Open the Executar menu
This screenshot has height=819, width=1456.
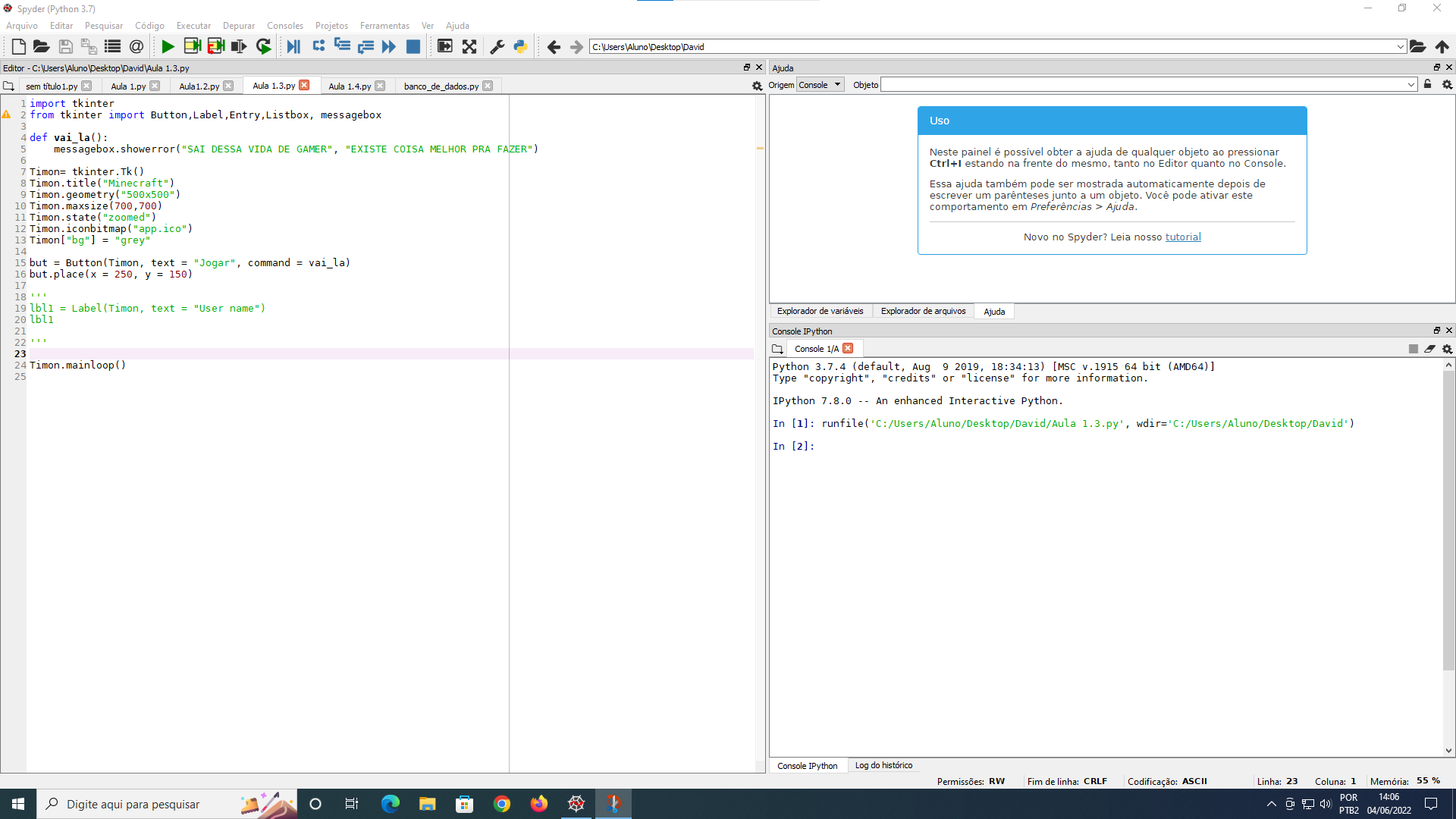tap(193, 26)
